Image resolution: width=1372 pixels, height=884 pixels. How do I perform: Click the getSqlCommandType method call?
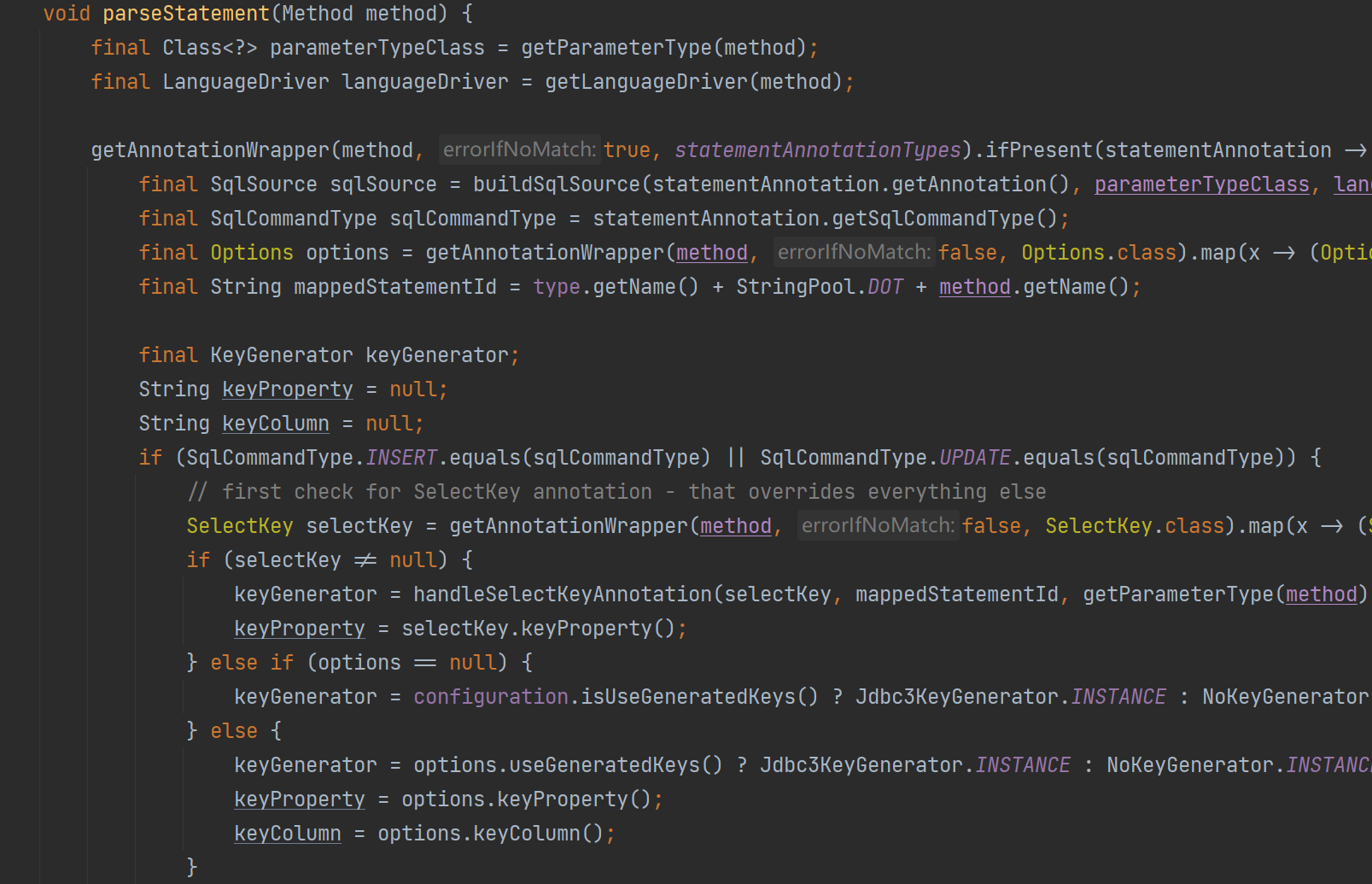click(932, 219)
